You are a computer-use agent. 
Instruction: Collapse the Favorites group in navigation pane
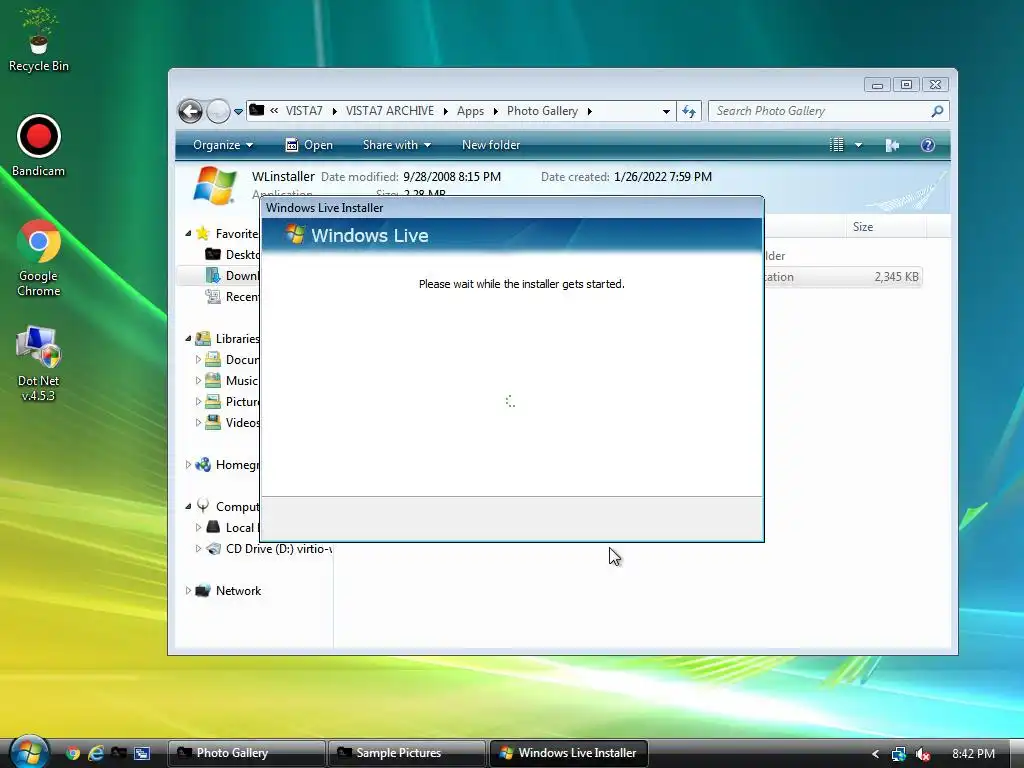click(188, 233)
